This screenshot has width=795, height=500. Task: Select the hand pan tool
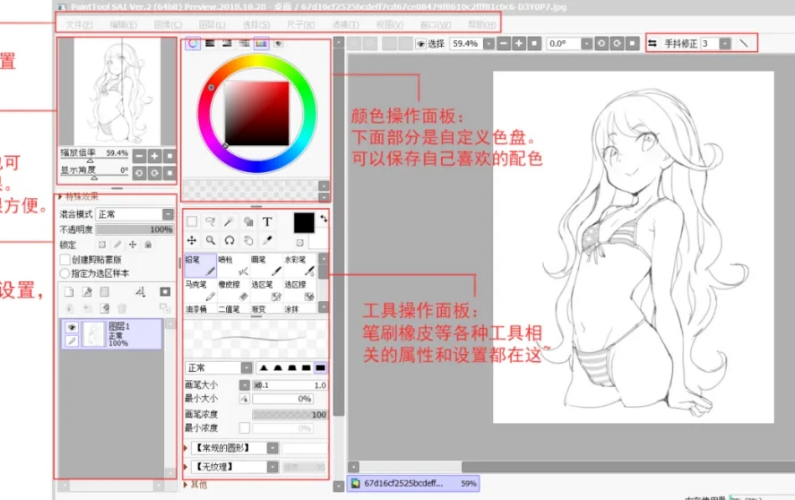248,240
